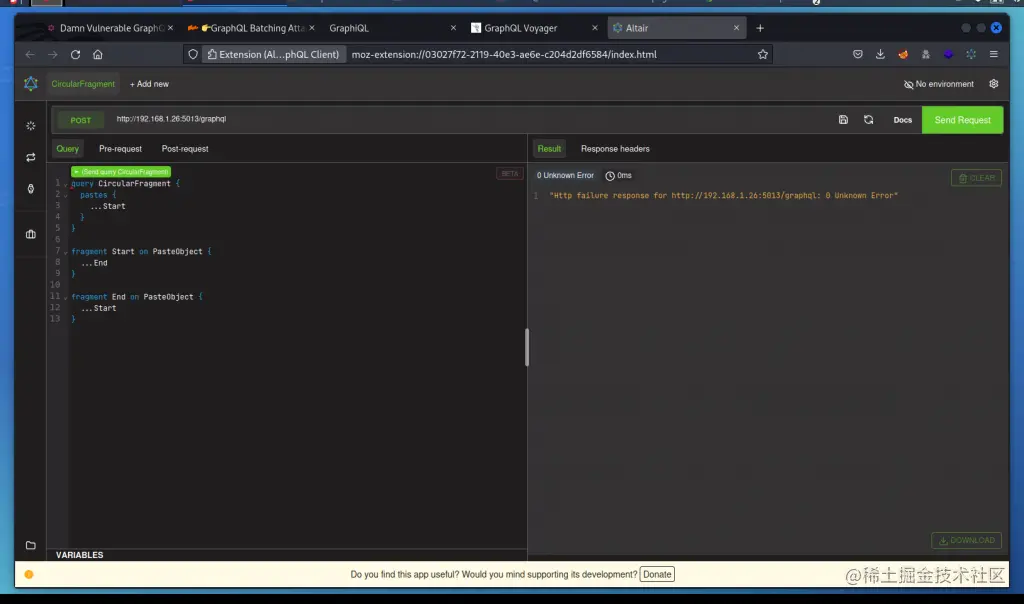
Task: Open the collections folder icon in the sidebar
Action: (31, 545)
